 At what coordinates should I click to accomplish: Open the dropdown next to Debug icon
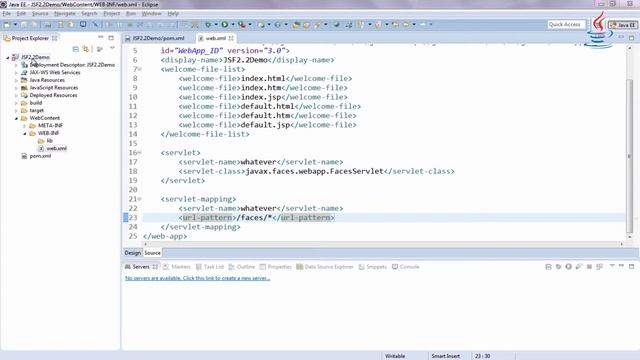[216, 24]
